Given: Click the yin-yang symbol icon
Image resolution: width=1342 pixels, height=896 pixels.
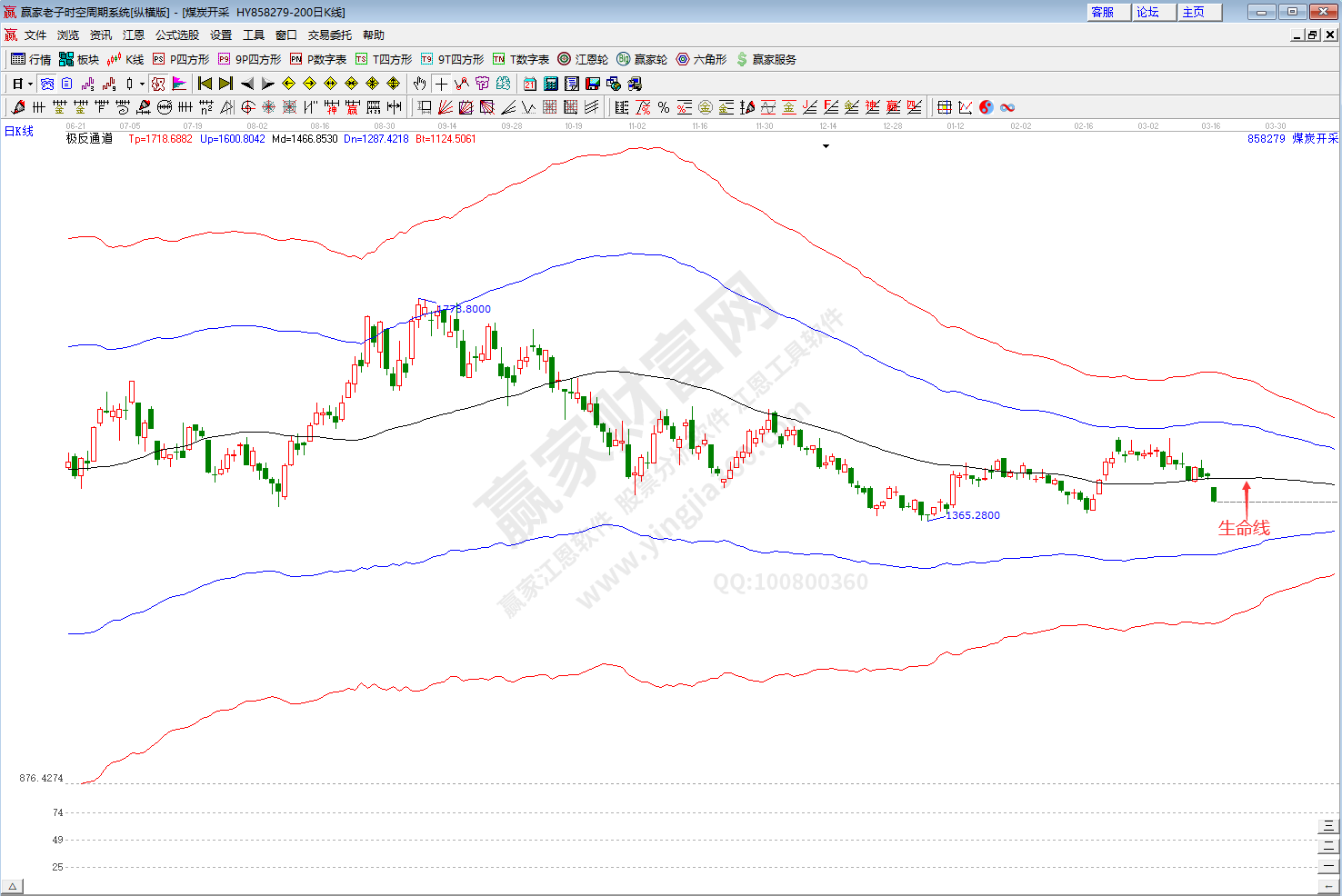Looking at the screenshot, I should (x=986, y=107).
